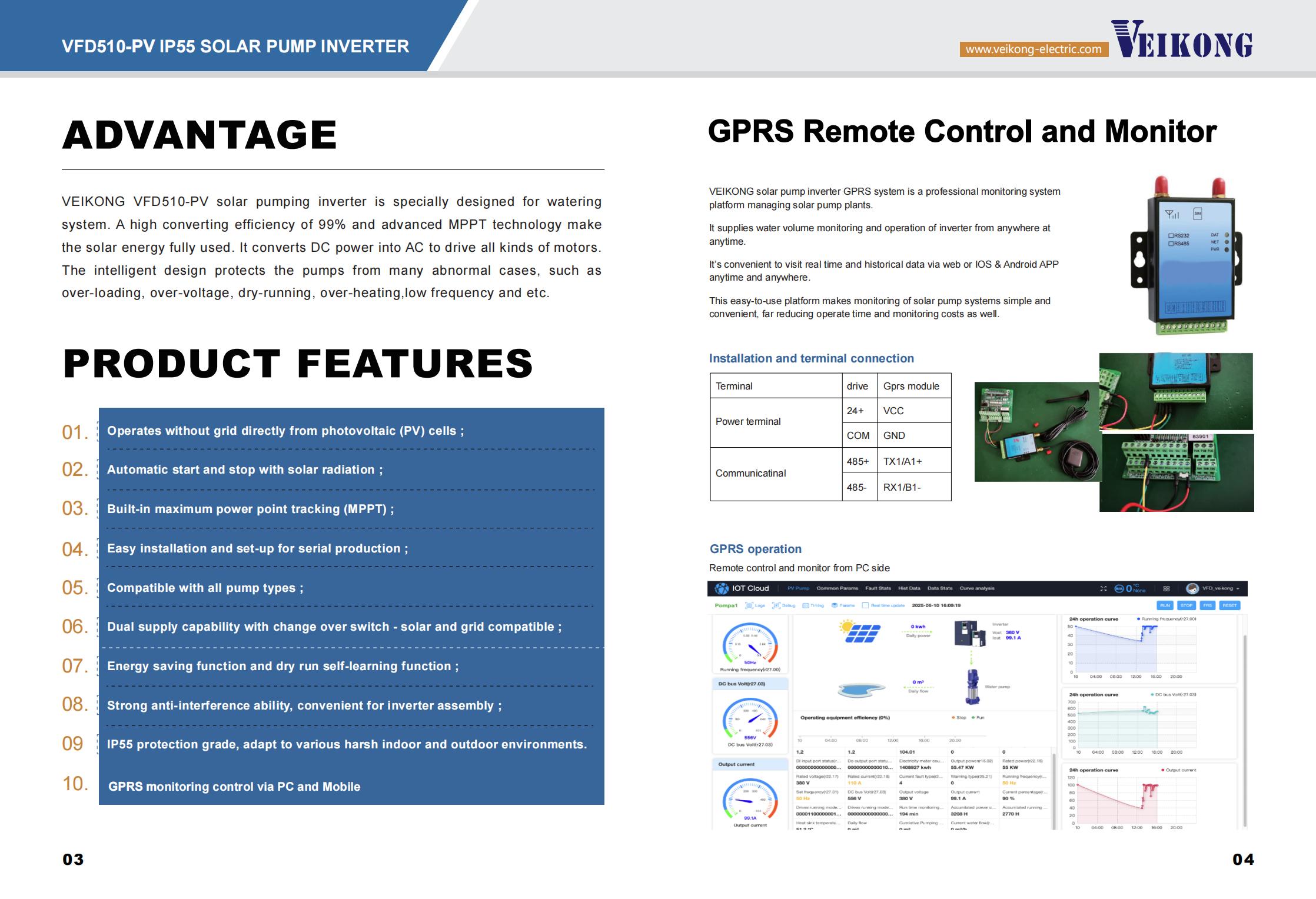Click the DC bus Volt 556V gauge

click(750, 719)
